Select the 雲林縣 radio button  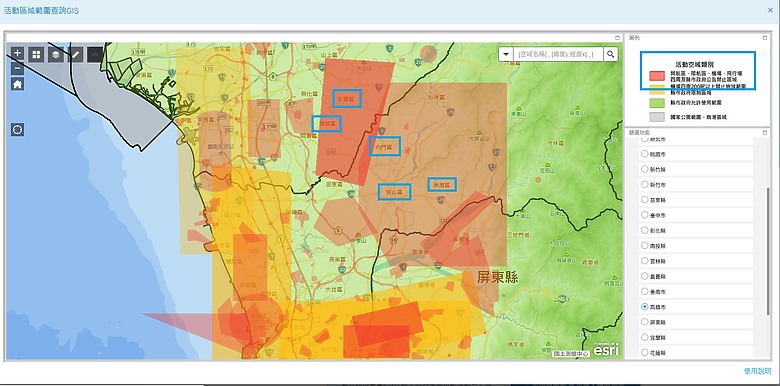[644, 261]
